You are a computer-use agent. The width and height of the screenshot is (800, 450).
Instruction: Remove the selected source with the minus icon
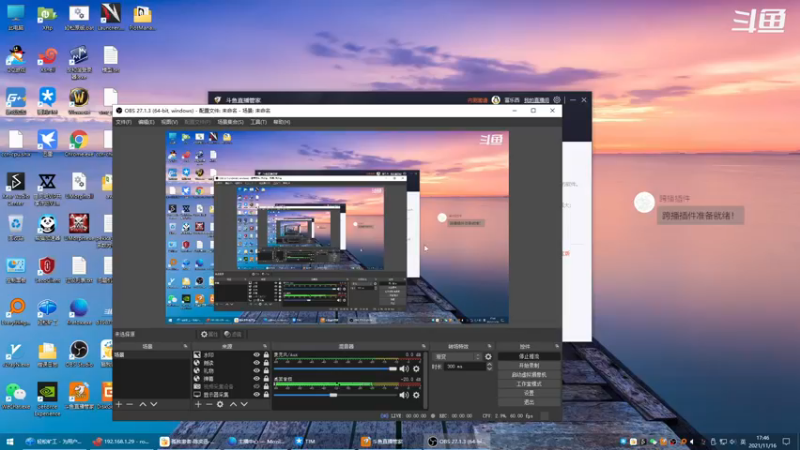point(209,404)
